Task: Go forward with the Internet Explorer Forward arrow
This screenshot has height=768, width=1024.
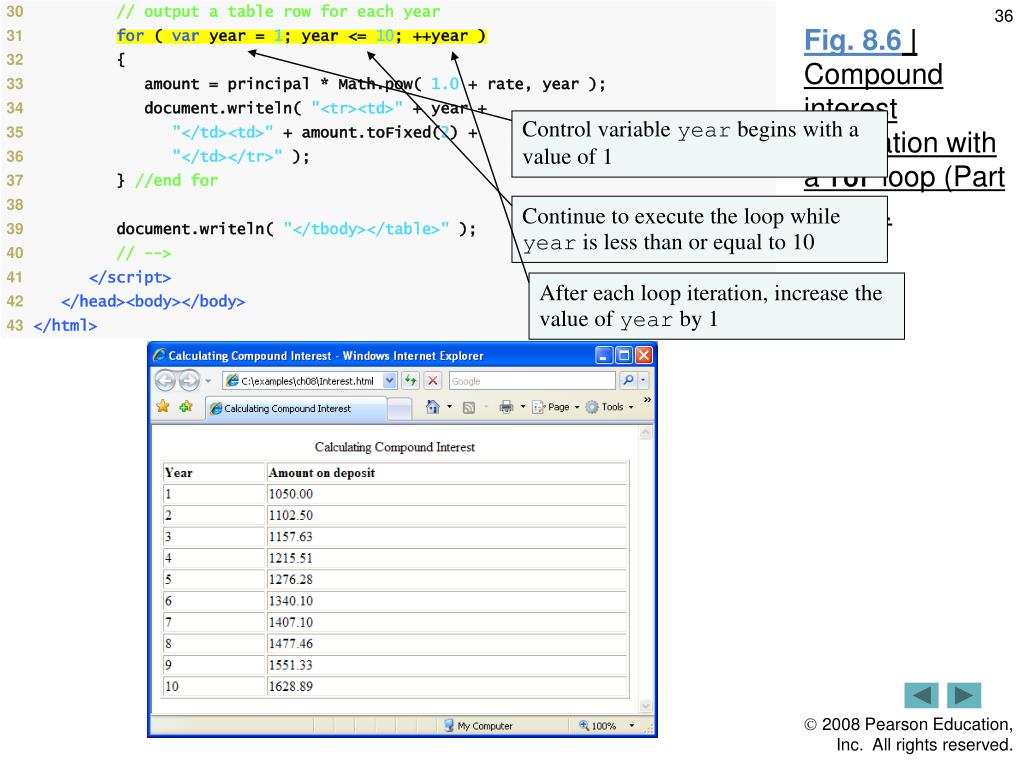Action: (x=189, y=380)
